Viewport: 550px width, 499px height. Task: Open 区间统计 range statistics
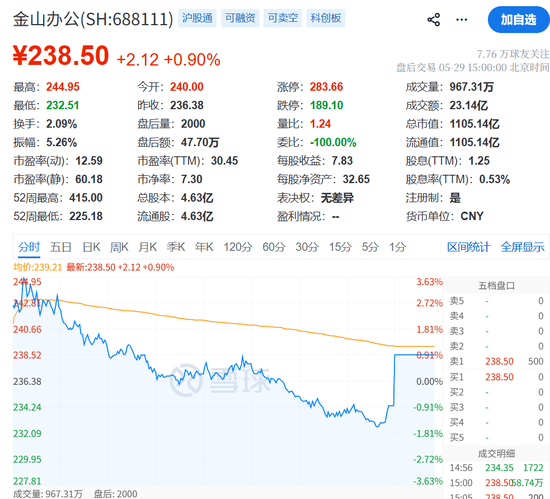tap(468, 247)
